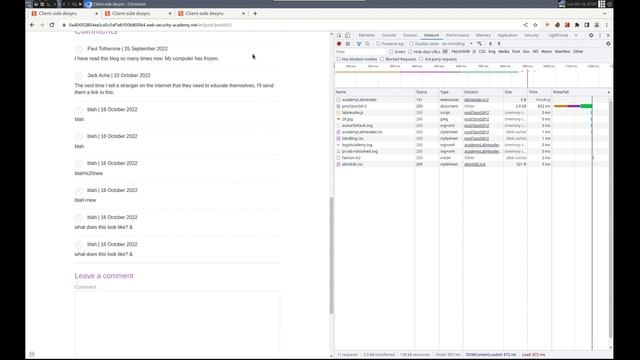640x360 pixels.
Task: Click the network Filter text field
Action: pyautogui.click(x=360, y=52)
